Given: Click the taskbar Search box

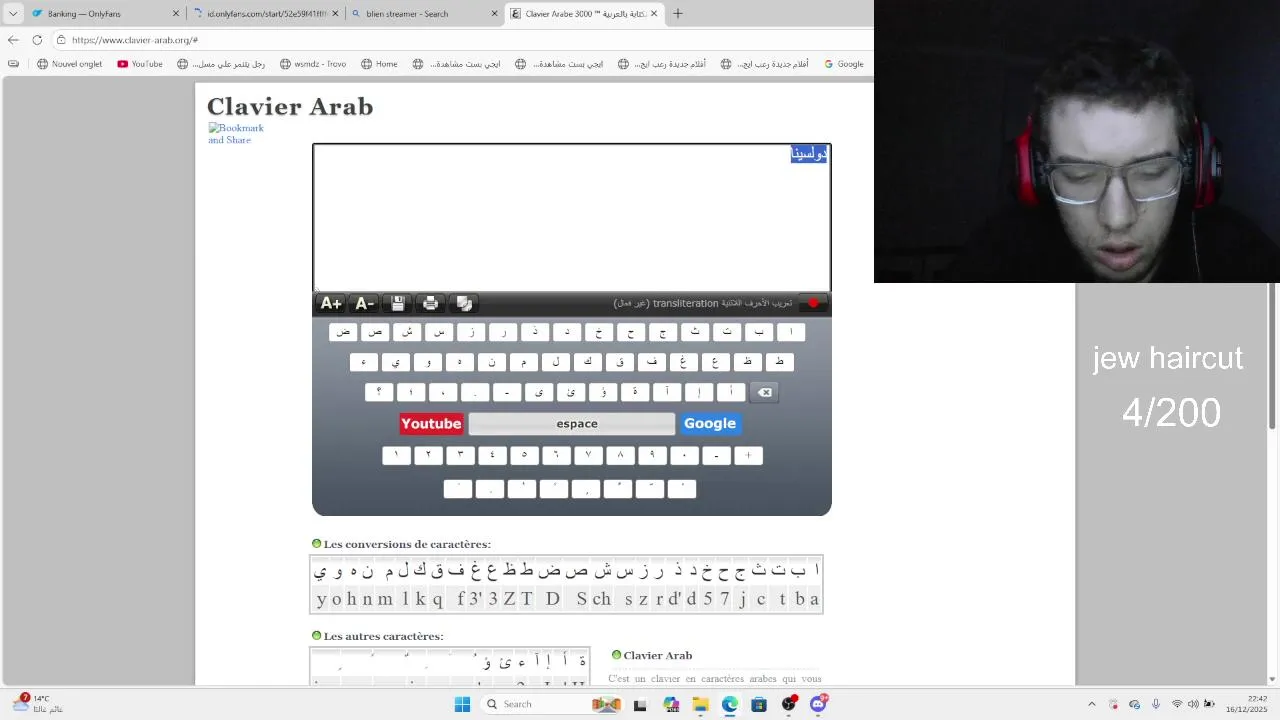Looking at the screenshot, I should click(x=551, y=704).
